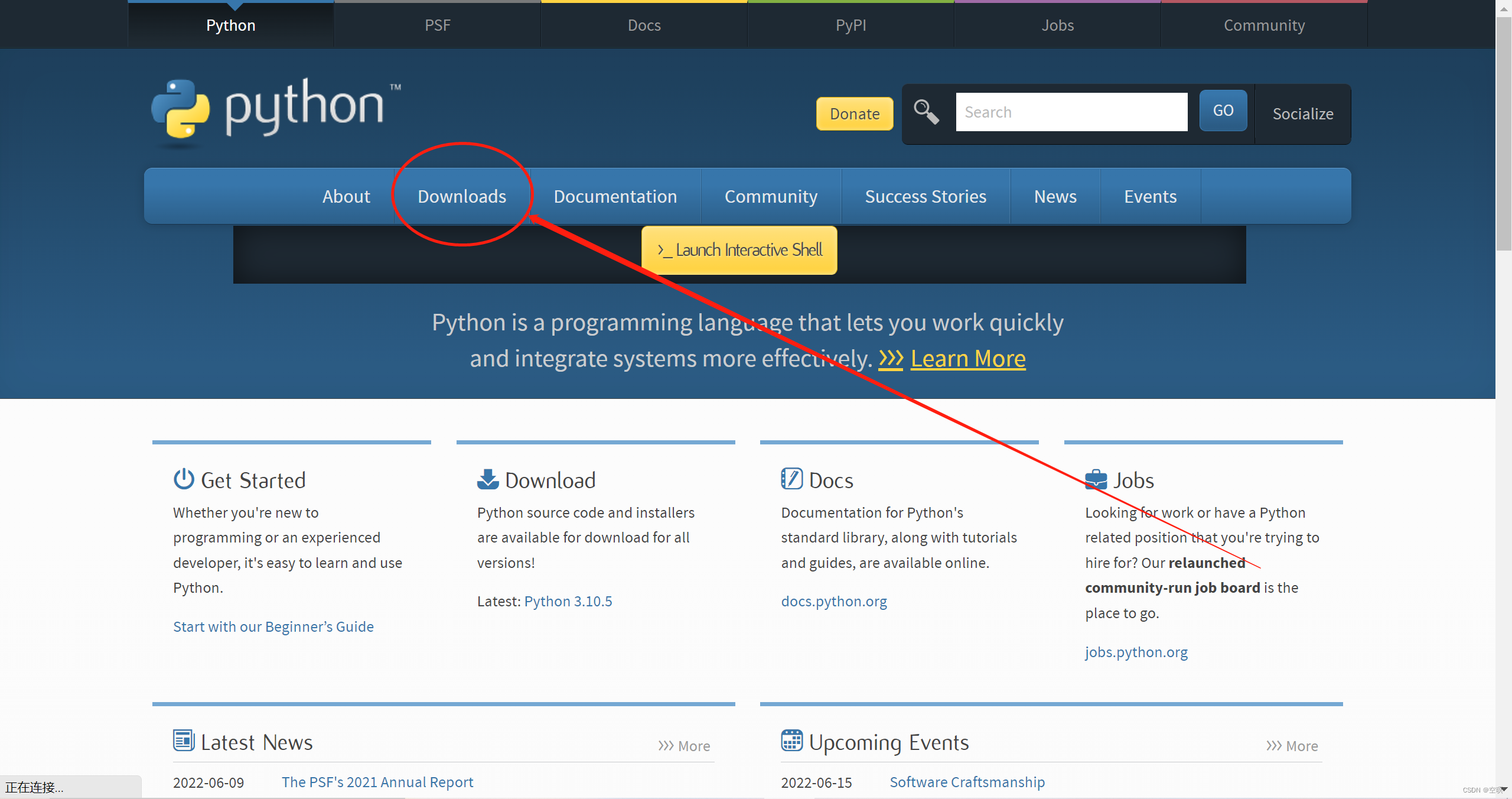Open jobs.python.org link

[x=1136, y=652]
